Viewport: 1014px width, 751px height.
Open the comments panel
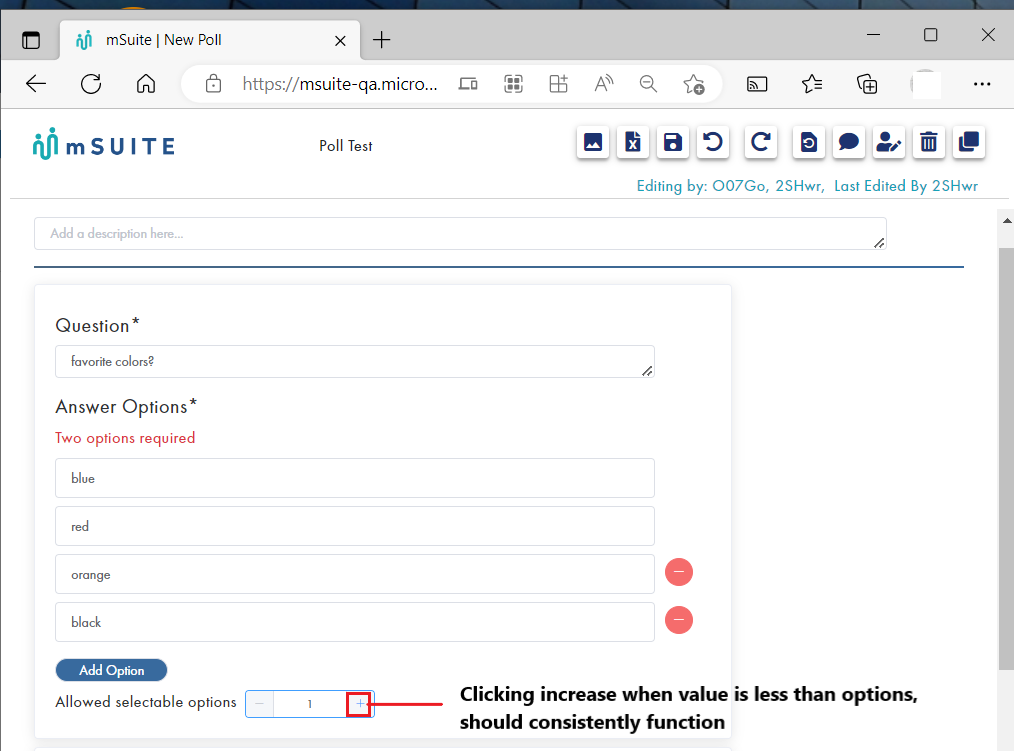pos(848,142)
